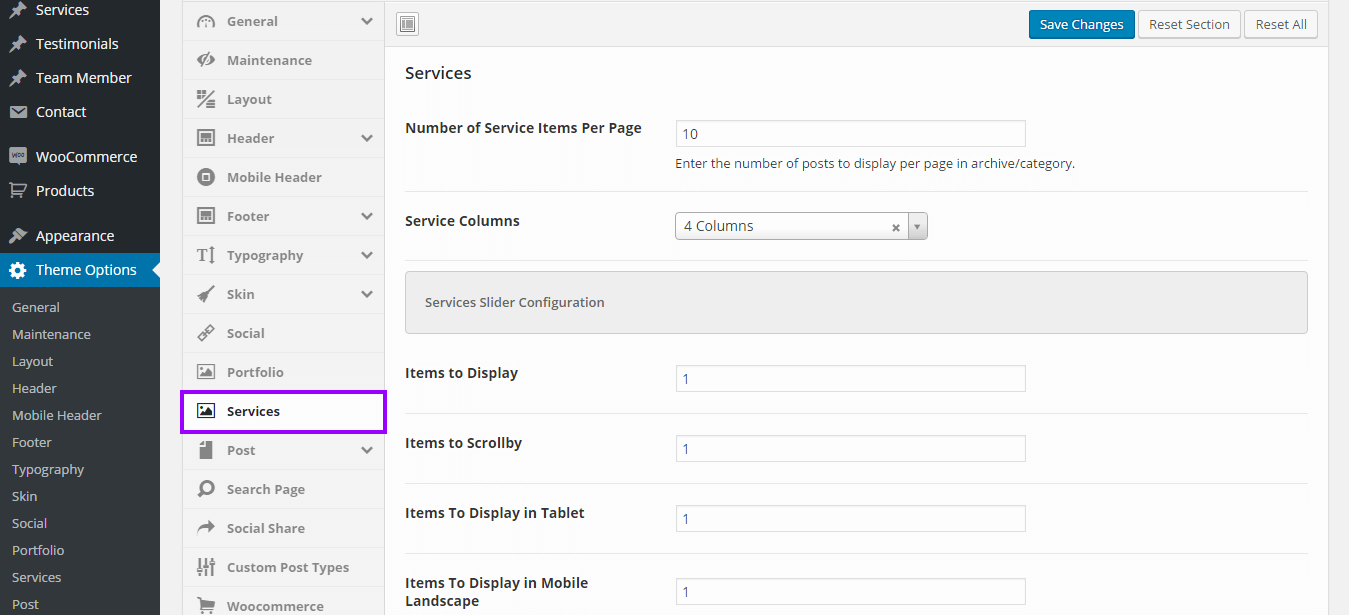Click the Number of Service Items field

(x=850, y=134)
